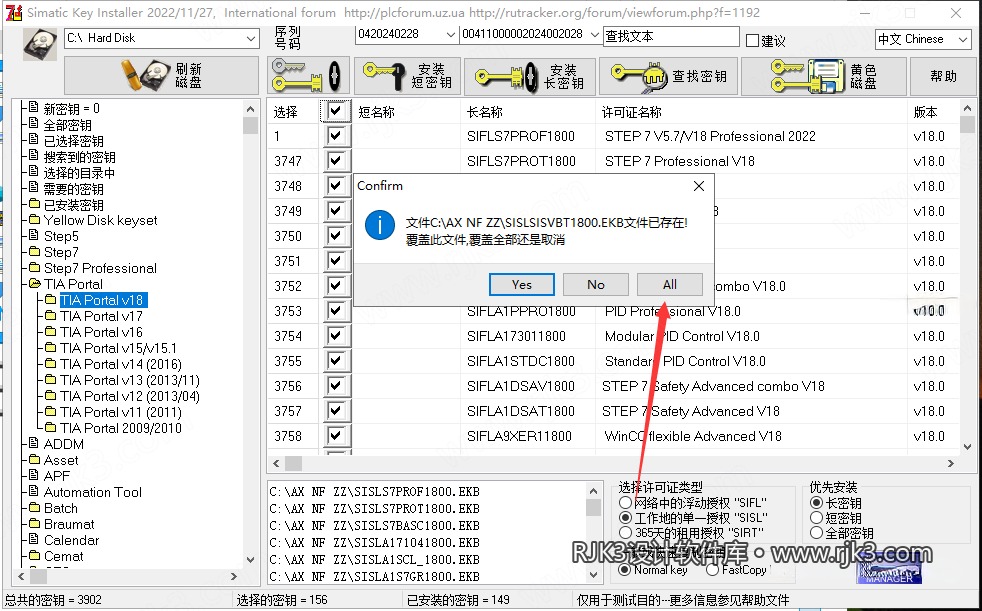Click the find key button
The image size is (982, 611).
[x=669, y=76]
